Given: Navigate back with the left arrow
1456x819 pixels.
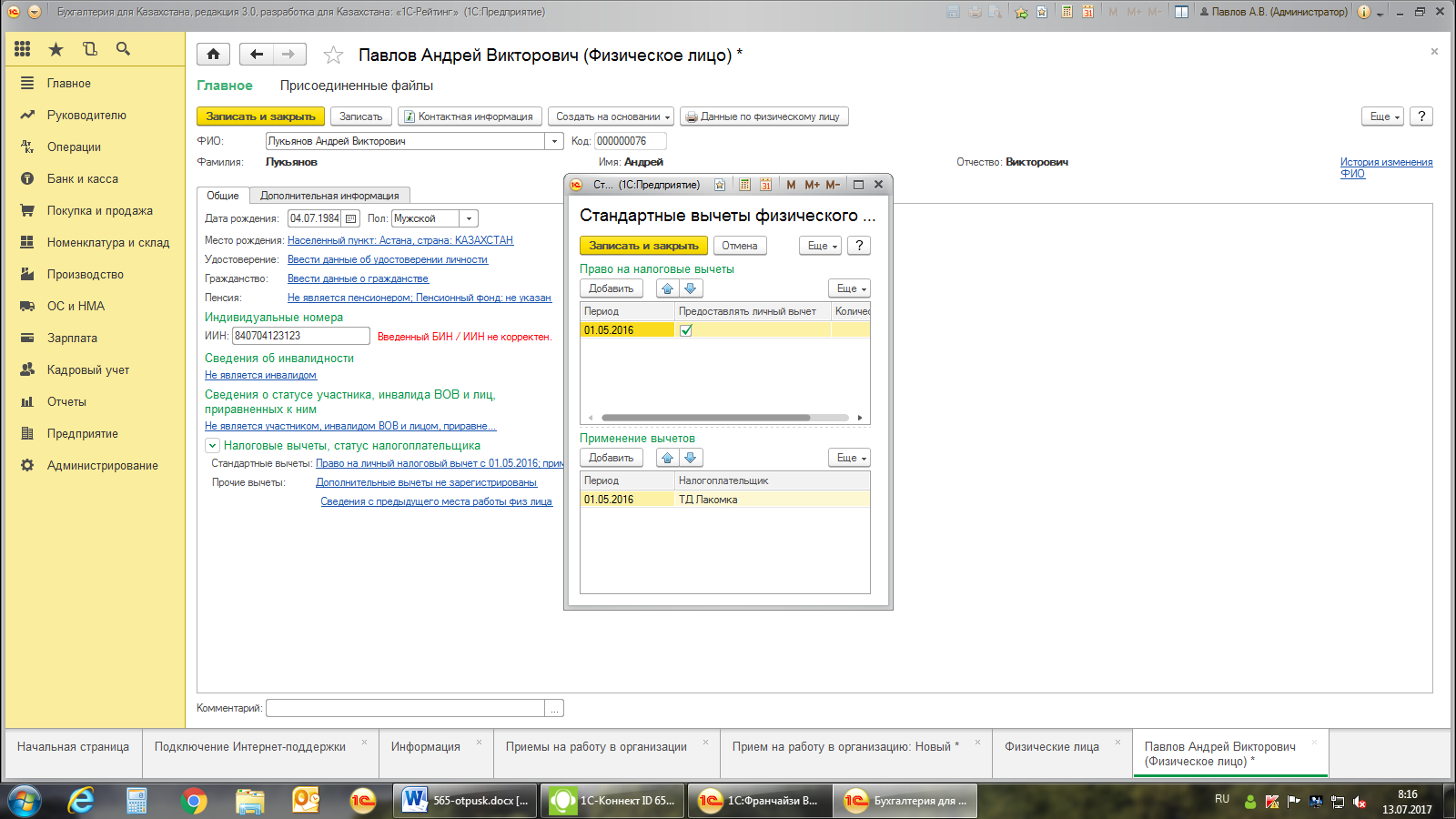Looking at the screenshot, I should point(257,55).
